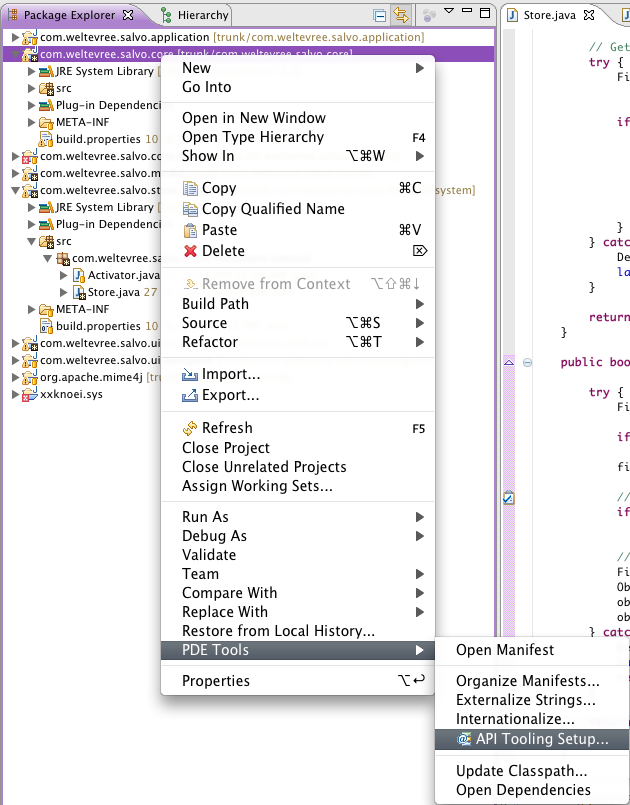Open the Refactor submenu
The height and width of the screenshot is (805, 630).
coord(298,342)
